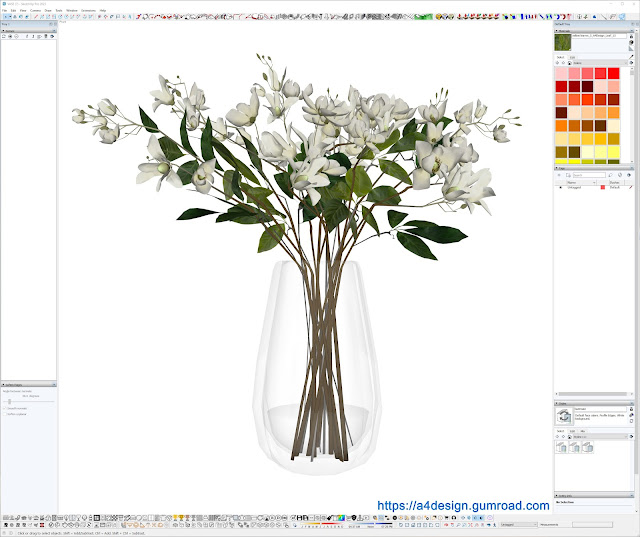Open the File menu
The image size is (640, 537).
pyautogui.click(x=4, y=10)
